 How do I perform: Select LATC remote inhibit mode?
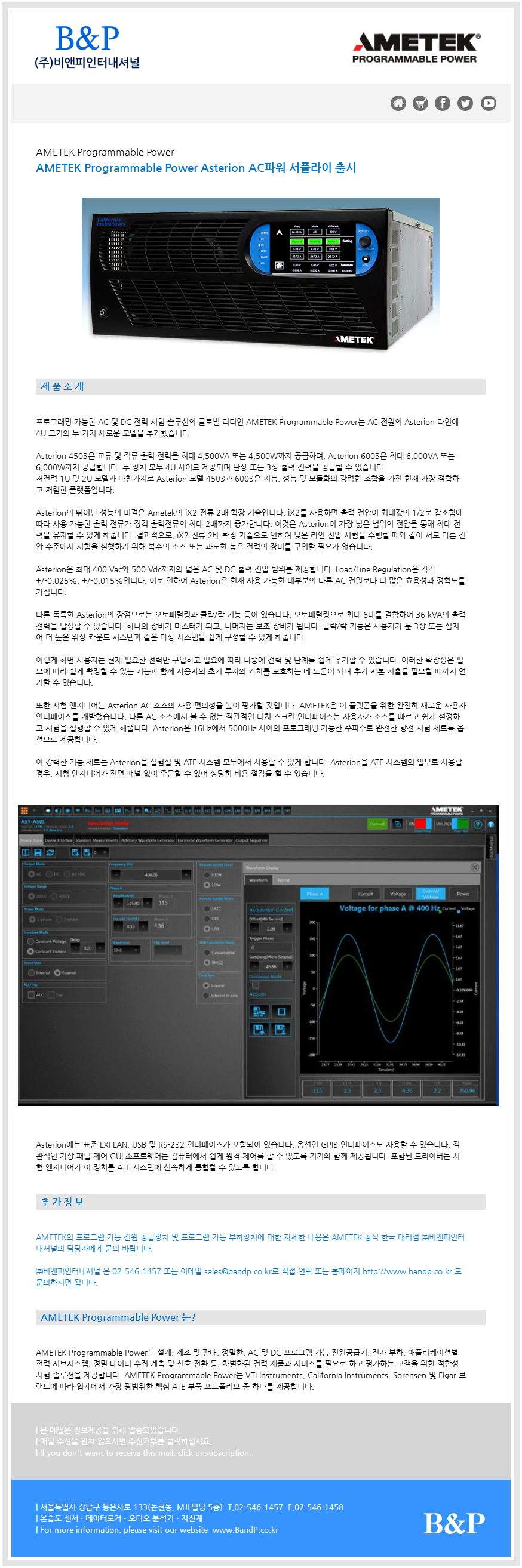point(207,909)
